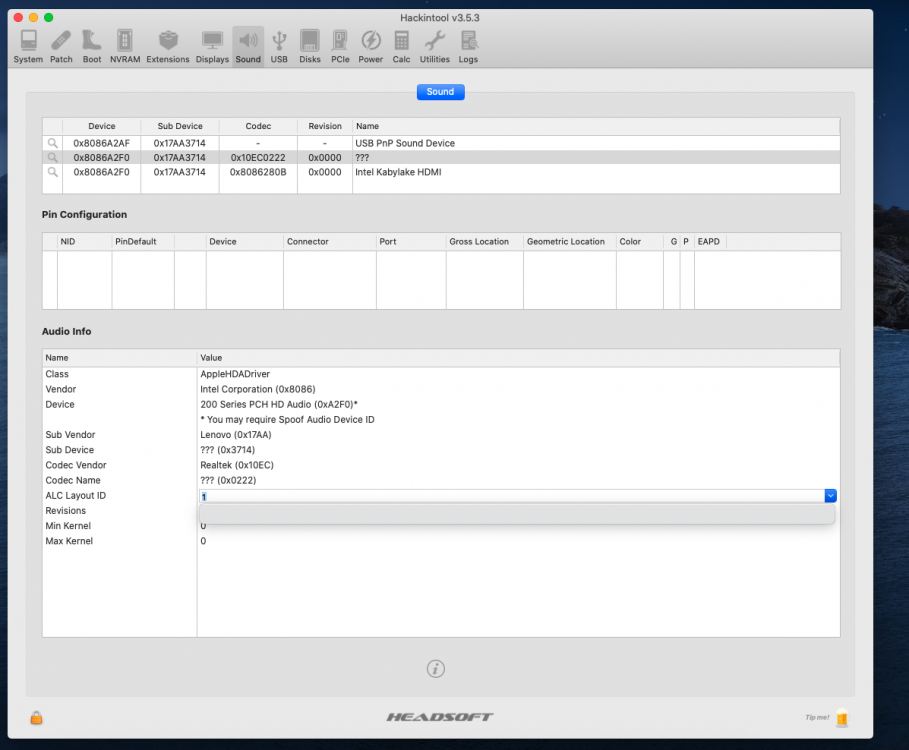Click the Revision column header
909x750 pixels.
tap(325, 126)
